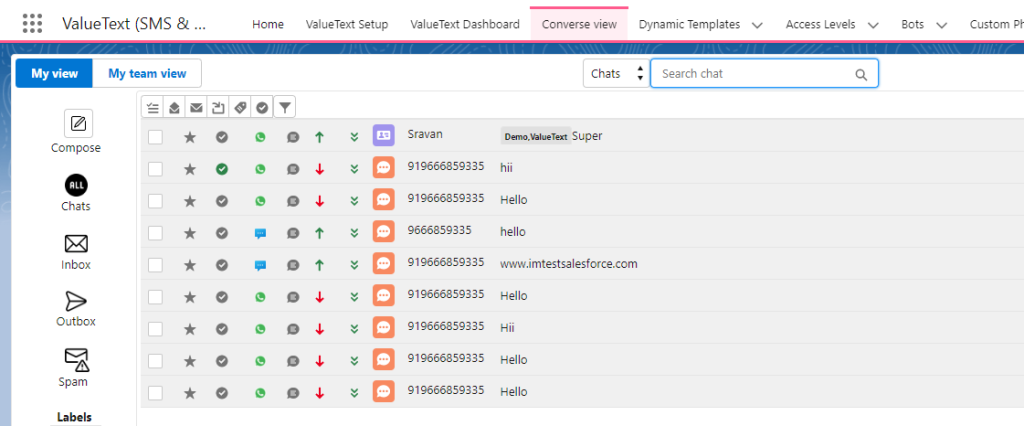Click the Salesforce app launcher grid icon
Image resolution: width=1024 pixels, height=426 pixels.
(x=32, y=24)
